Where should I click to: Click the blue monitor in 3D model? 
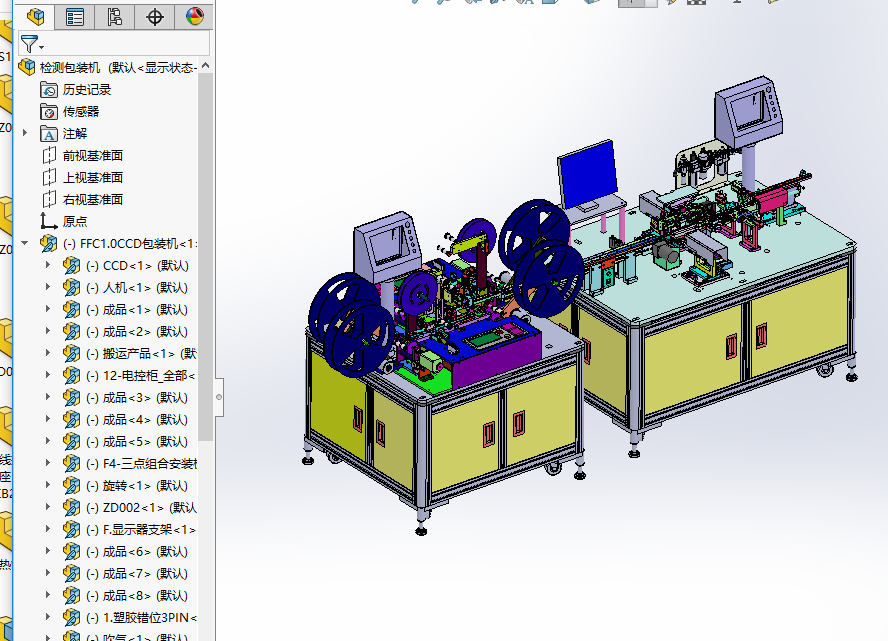click(588, 173)
